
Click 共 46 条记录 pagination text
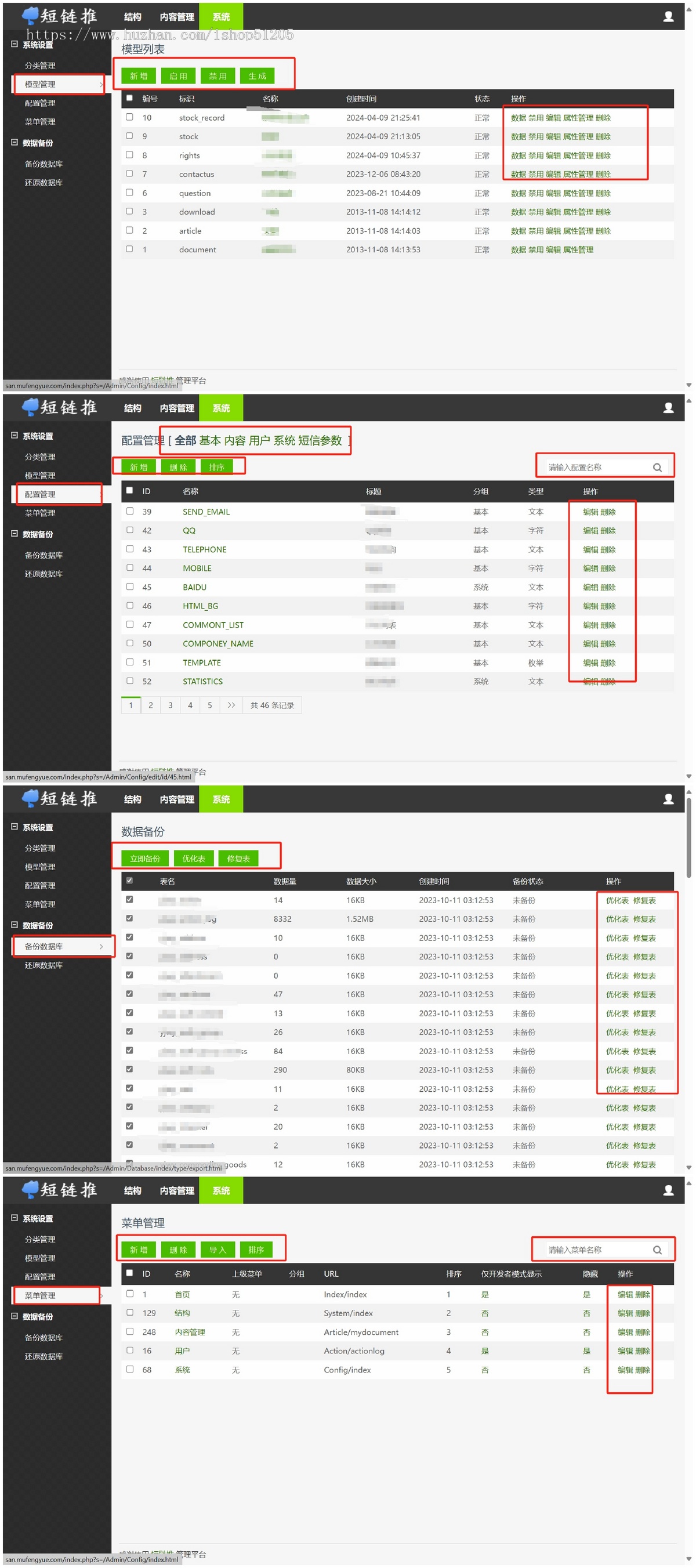coord(272,705)
